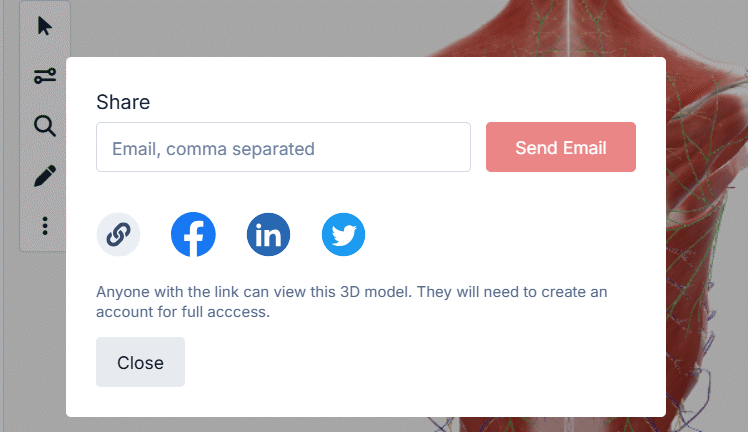Share the model on Facebook
This screenshot has height=432, width=748.
click(x=193, y=235)
